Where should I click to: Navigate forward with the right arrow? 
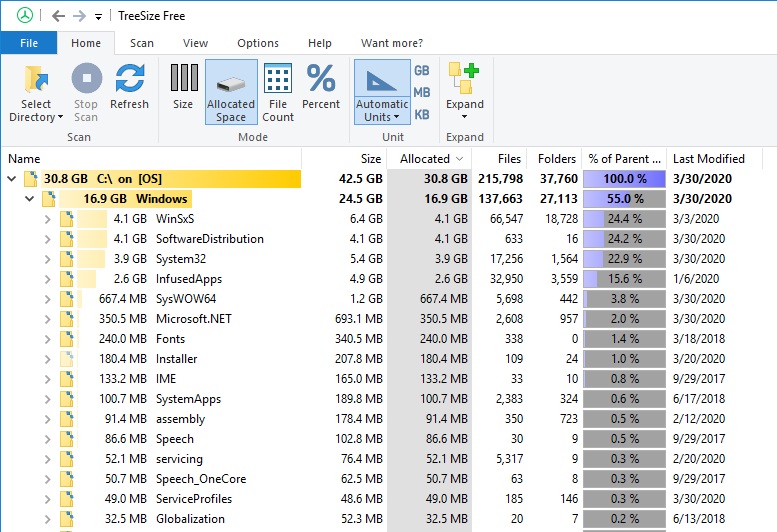[79, 16]
